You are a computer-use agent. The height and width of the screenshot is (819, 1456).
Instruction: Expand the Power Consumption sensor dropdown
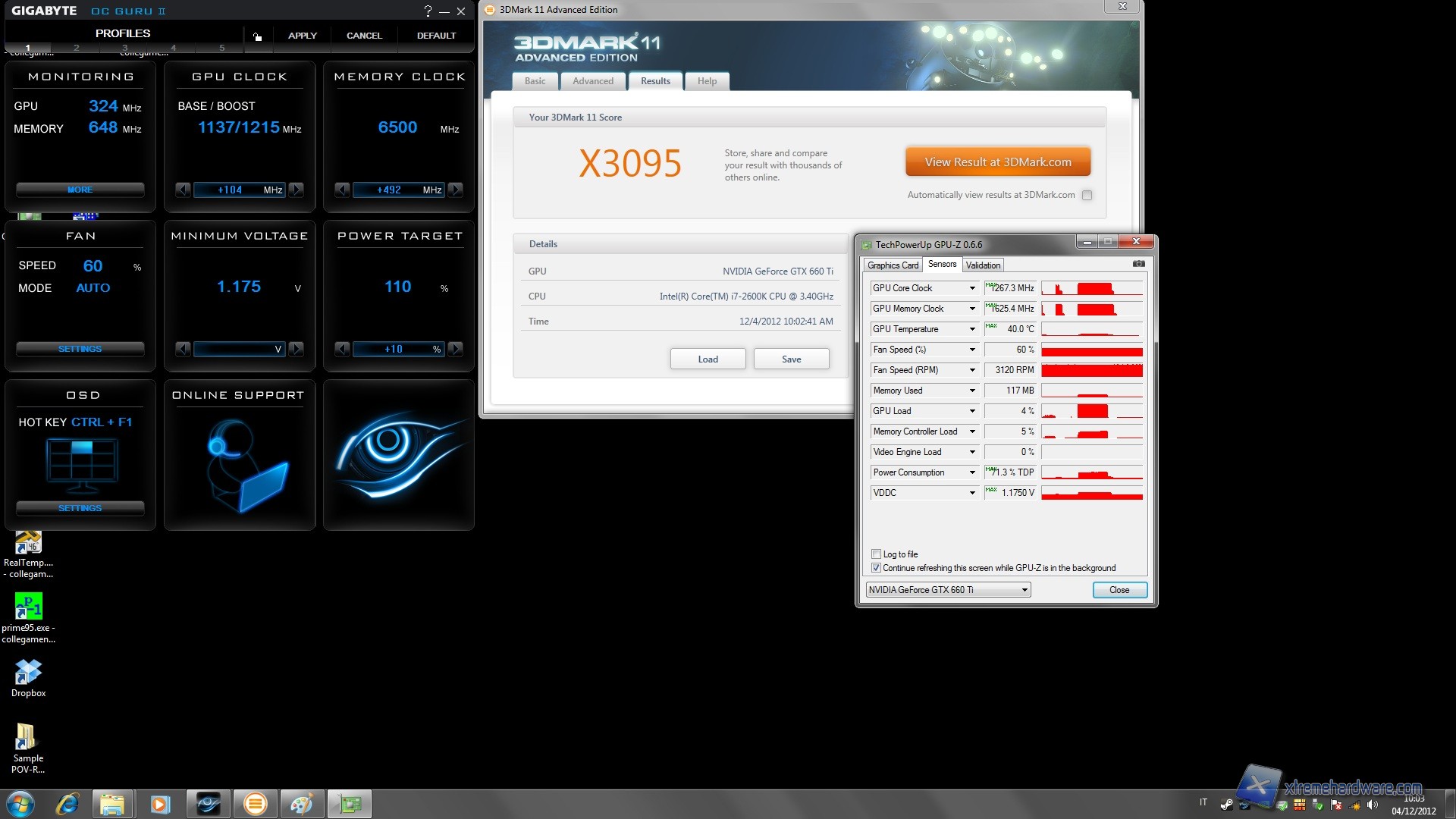coord(972,472)
